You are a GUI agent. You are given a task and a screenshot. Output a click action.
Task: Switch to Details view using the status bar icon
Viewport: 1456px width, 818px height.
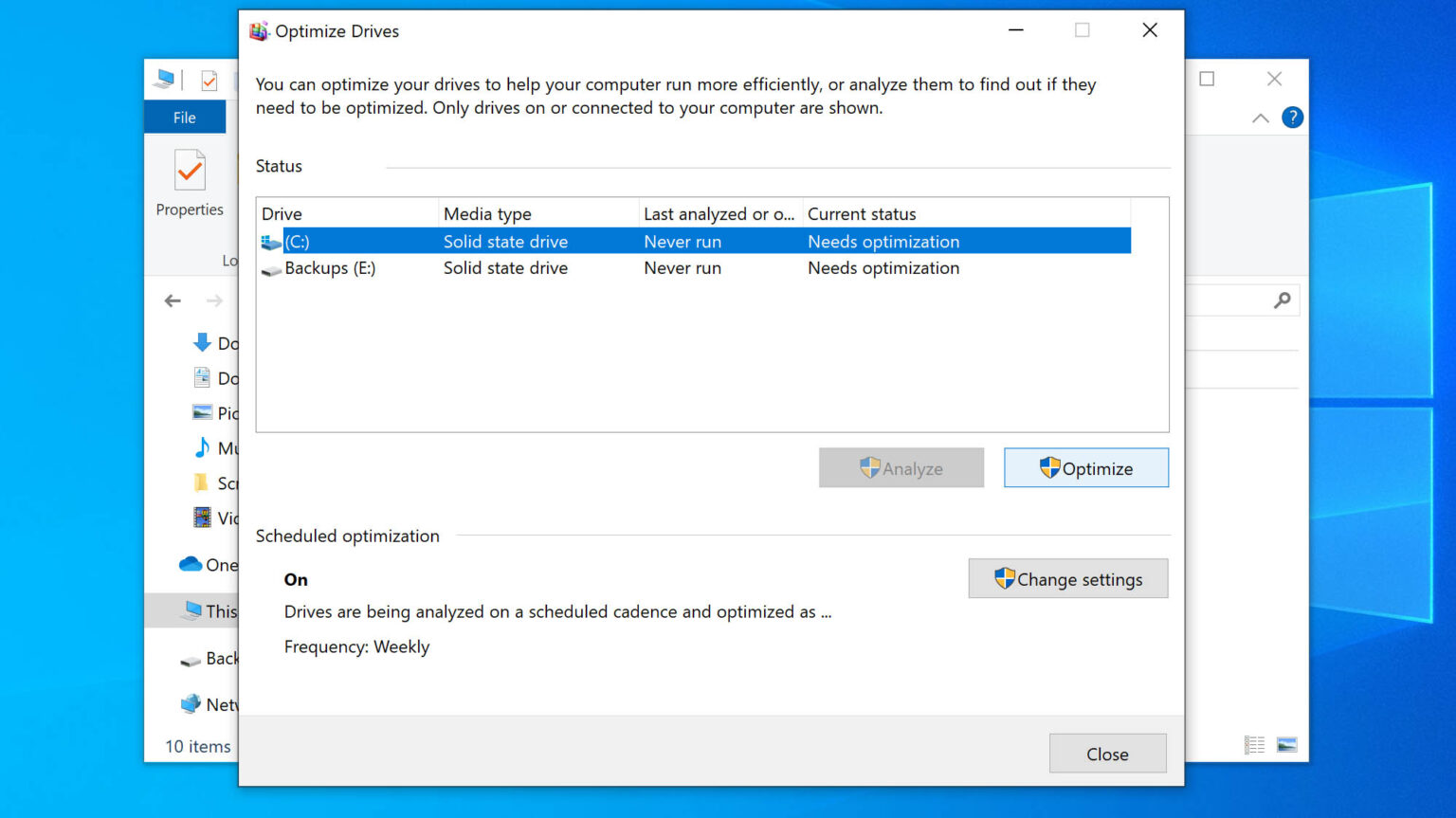[1253, 745]
